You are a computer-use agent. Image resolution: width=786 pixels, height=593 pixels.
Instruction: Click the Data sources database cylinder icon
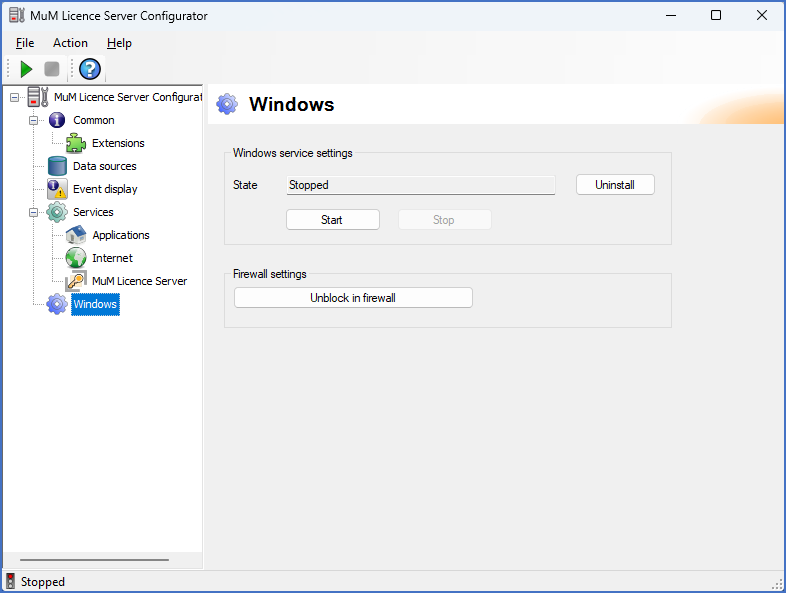pyautogui.click(x=57, y=166)
